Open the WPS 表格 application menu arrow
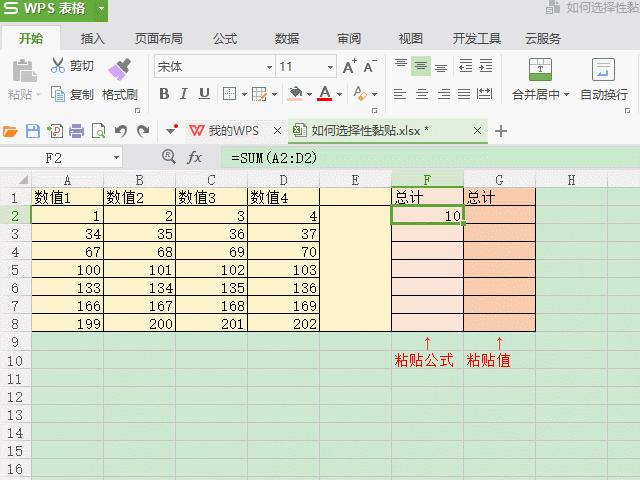Screen dimensions: 640x480 point(101,8)
